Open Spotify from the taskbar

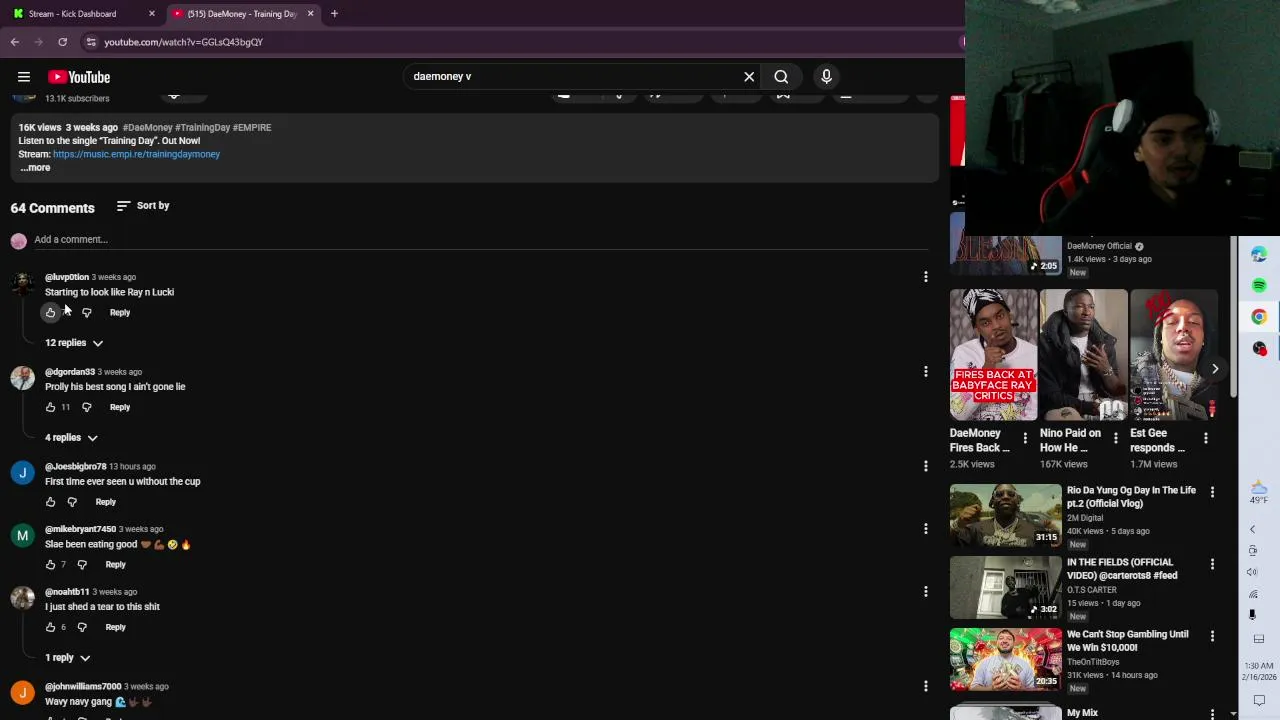pos(1259,286)
